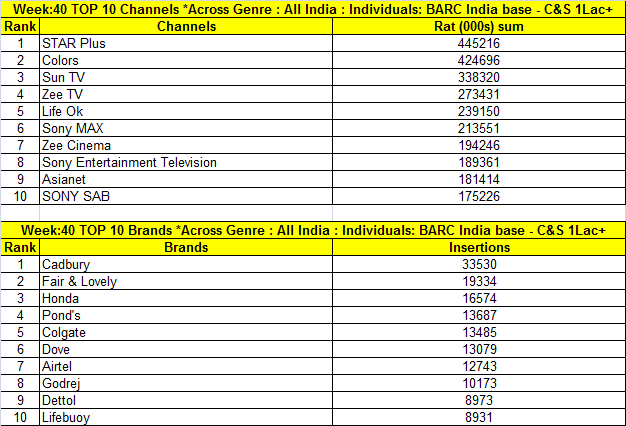Select rating value 194246

pyautogui.click(x=479, y=145)
